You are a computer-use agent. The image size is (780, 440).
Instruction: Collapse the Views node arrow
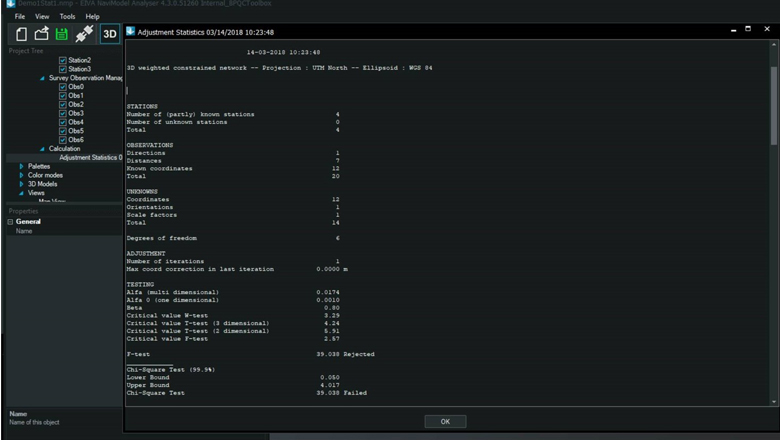pos(21,193)
